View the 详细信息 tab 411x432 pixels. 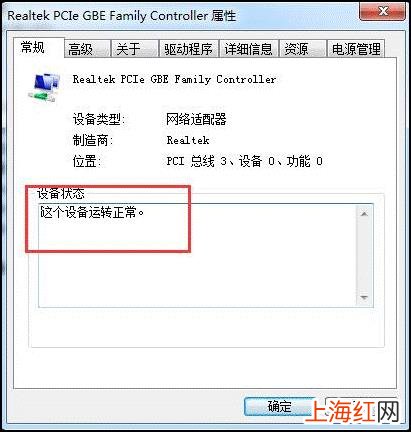[249, 49]
